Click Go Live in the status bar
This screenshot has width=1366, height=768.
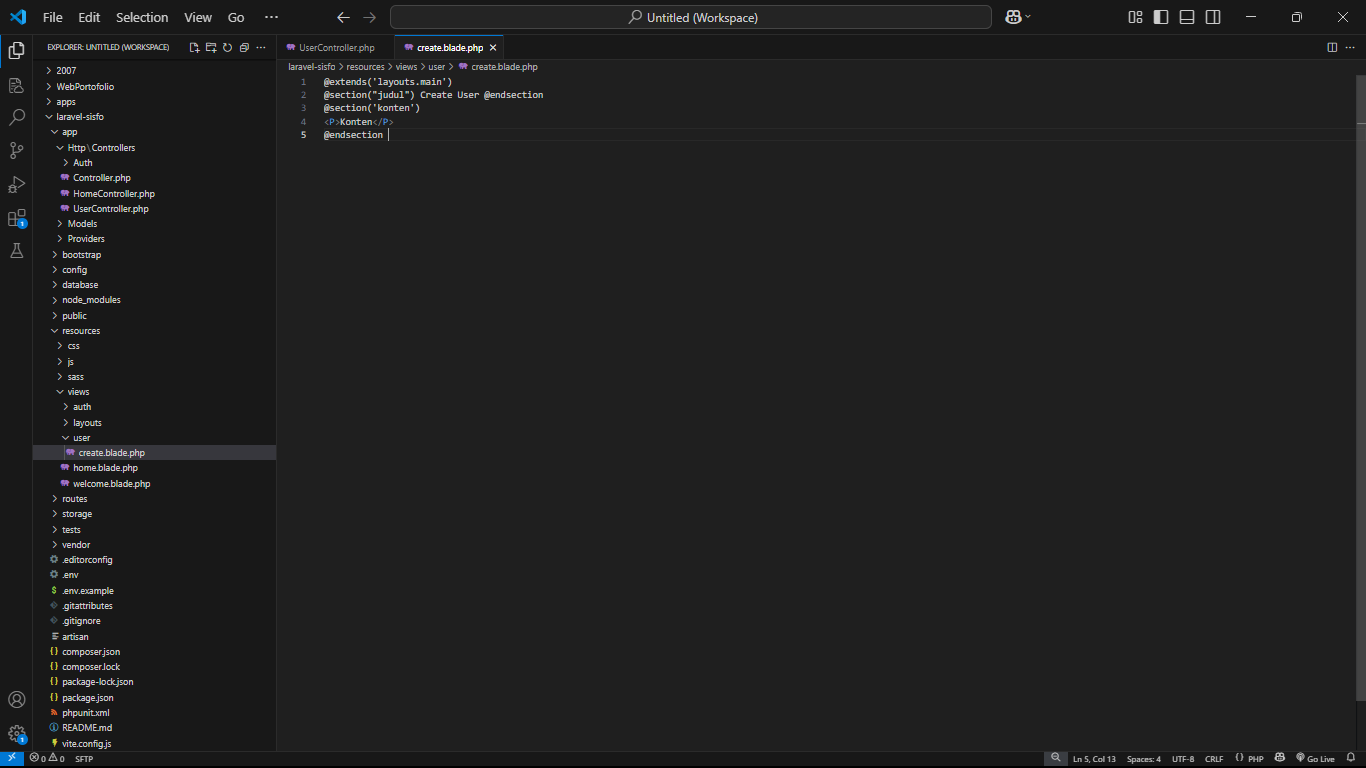(1315, 759)
